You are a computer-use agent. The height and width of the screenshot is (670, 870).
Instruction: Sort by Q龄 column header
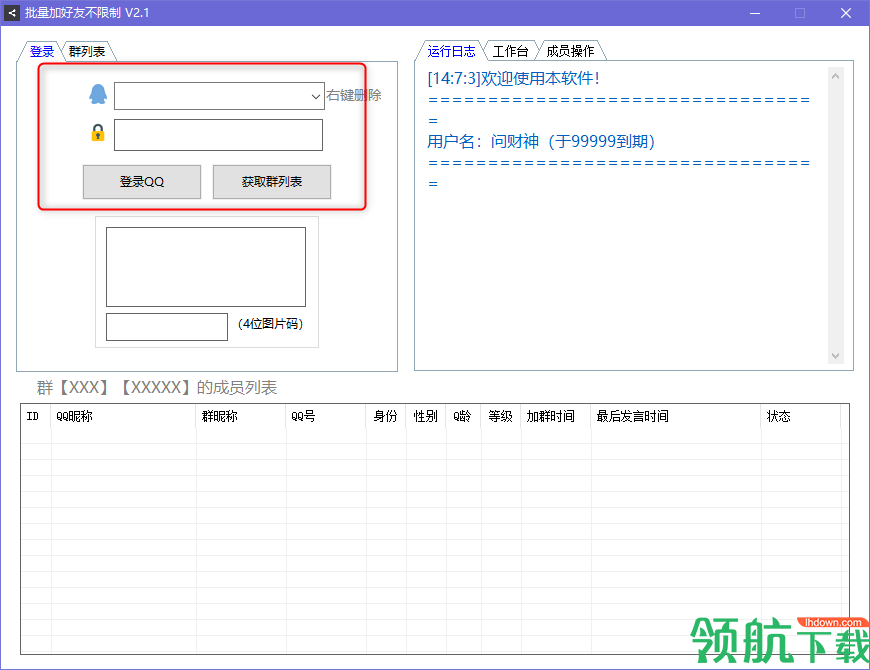pos(463,417)
